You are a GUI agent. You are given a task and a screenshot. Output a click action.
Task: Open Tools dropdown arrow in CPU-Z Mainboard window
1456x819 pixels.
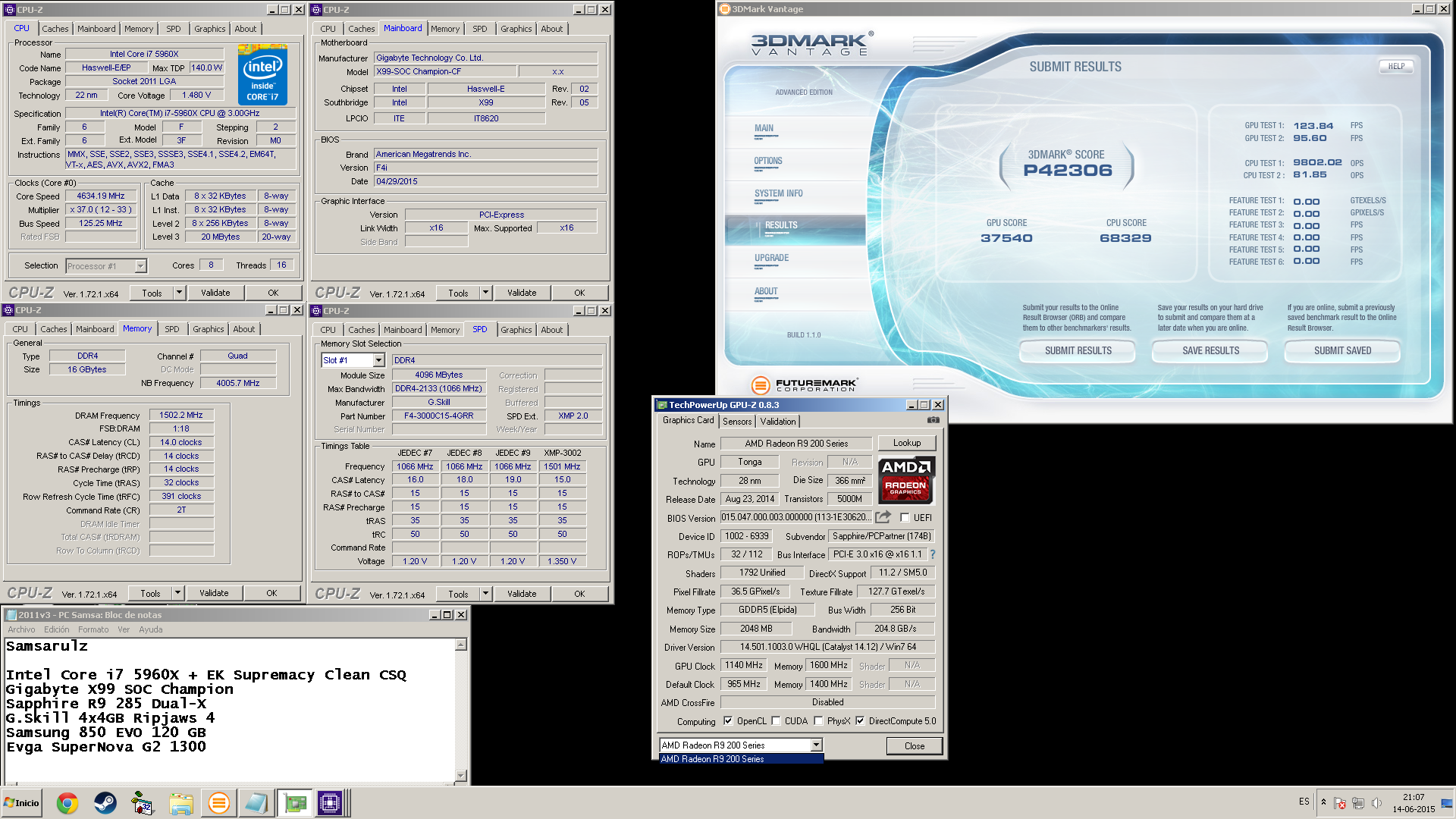click(486, 293)
